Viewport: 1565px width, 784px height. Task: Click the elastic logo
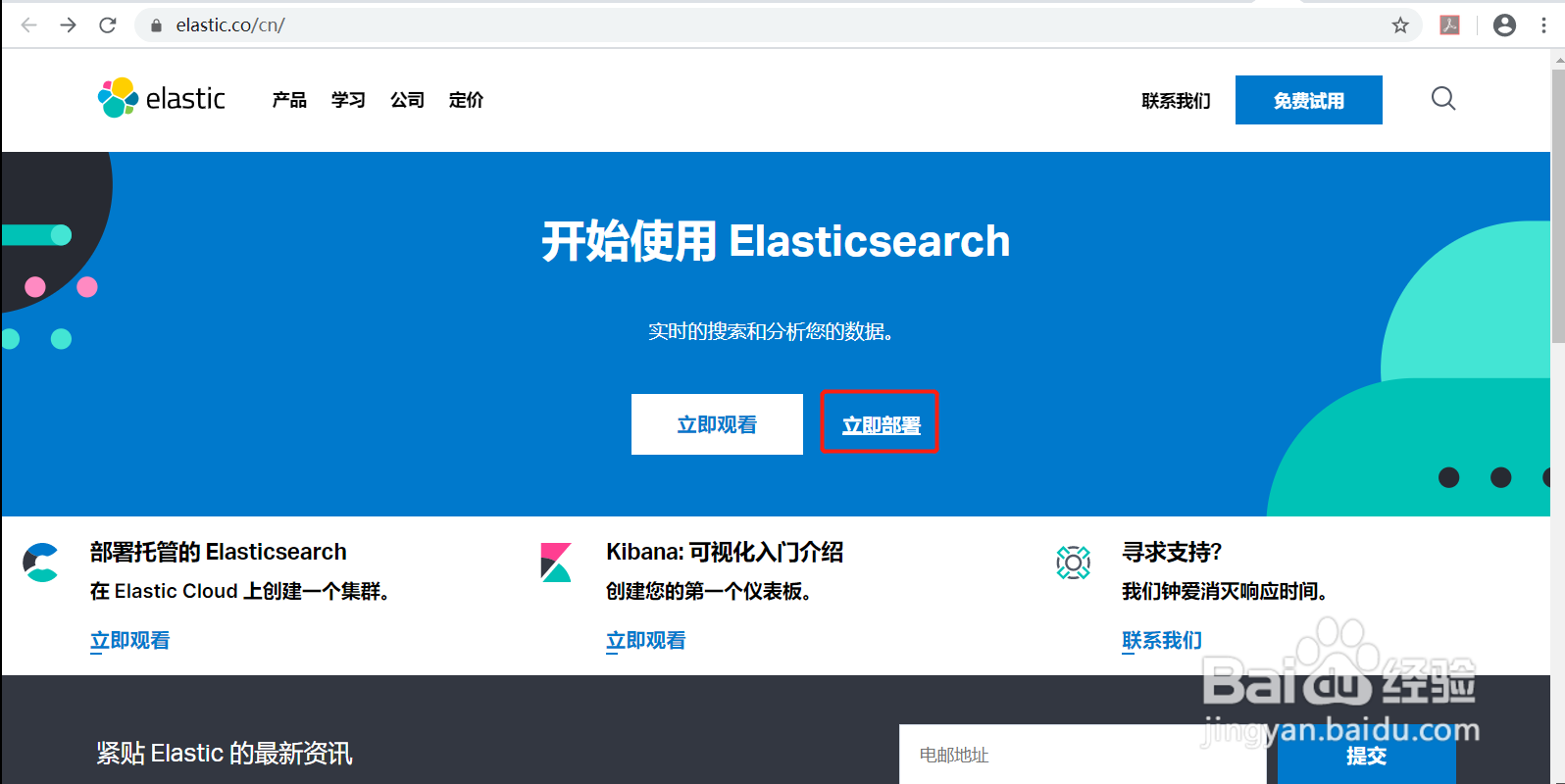[162, 98]
